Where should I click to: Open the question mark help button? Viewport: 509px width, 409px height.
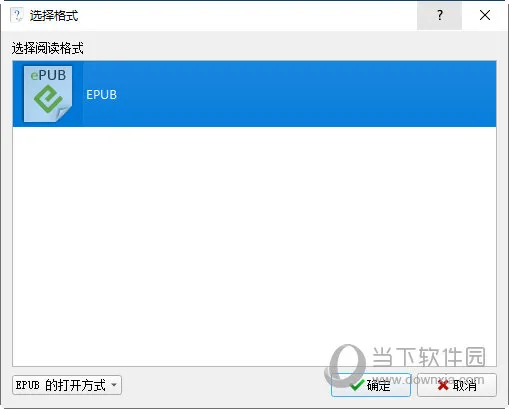coord(439,15)
